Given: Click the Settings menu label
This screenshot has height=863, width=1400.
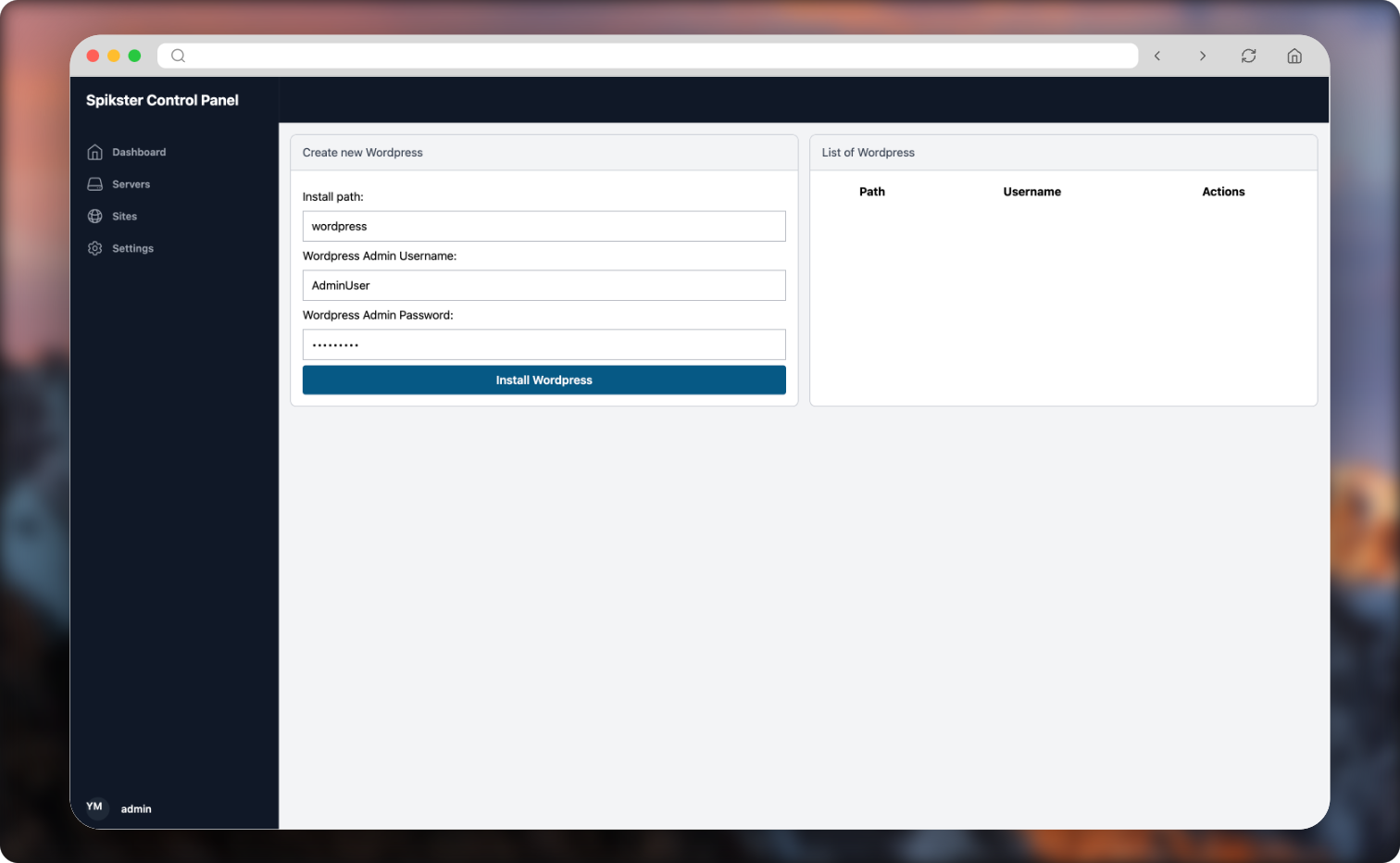Looking at the screenshot, I should pos(132,248).
